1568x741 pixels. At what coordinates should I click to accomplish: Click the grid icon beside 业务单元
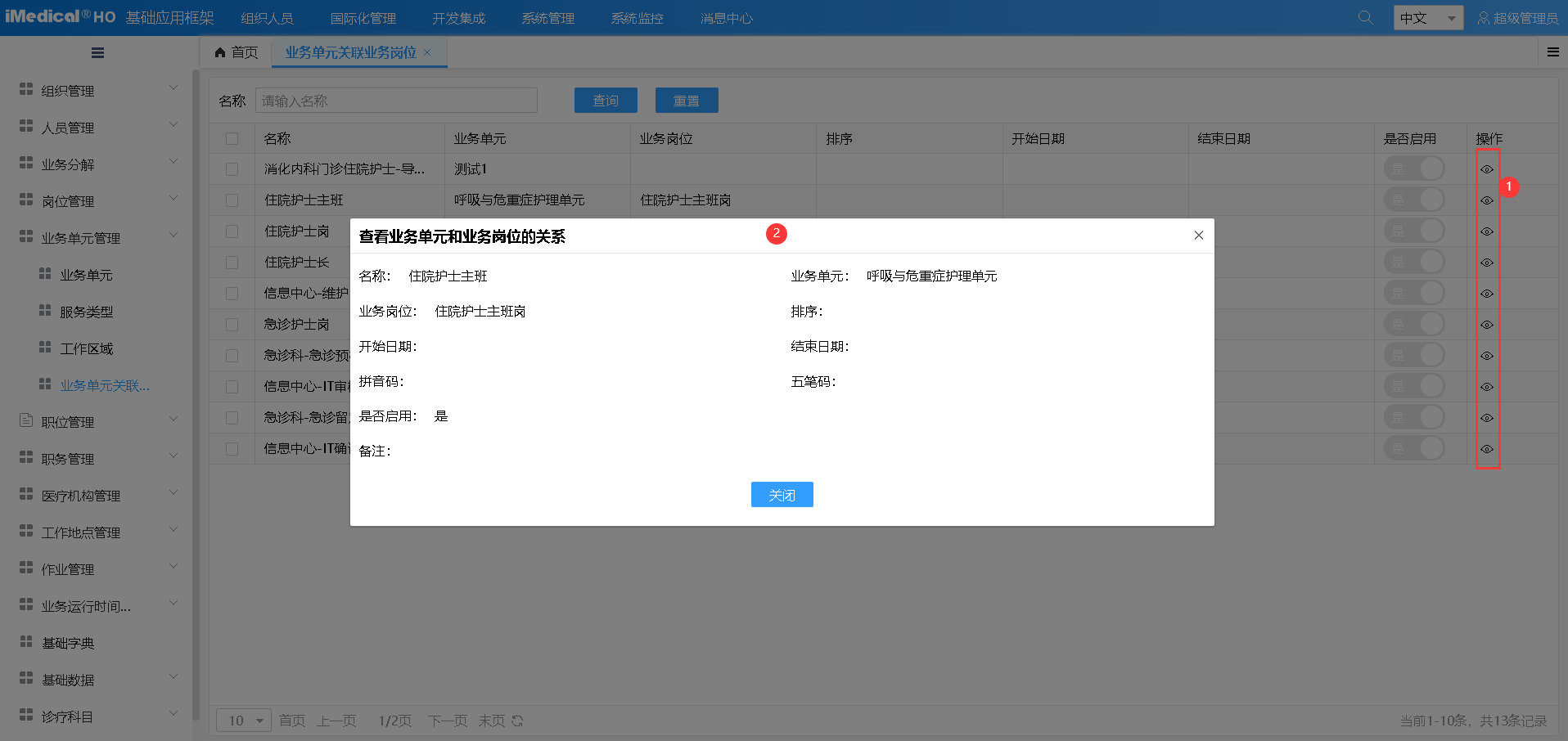[45, 274]
